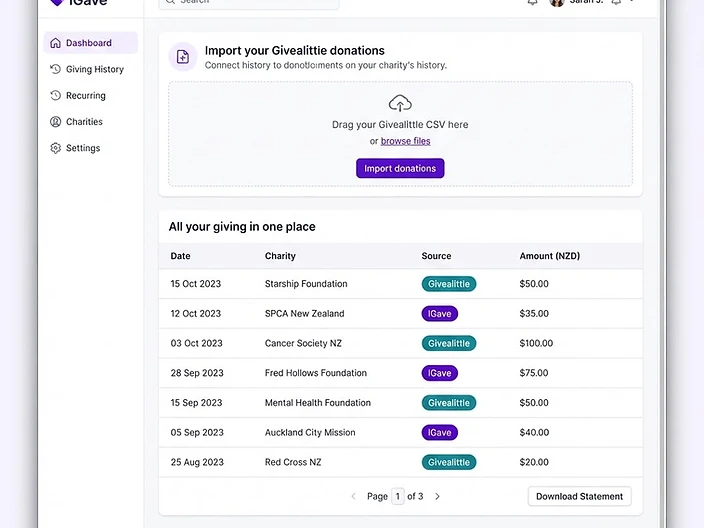Go to Giving History
Viewport: 704px width, 528px height.
90,69
